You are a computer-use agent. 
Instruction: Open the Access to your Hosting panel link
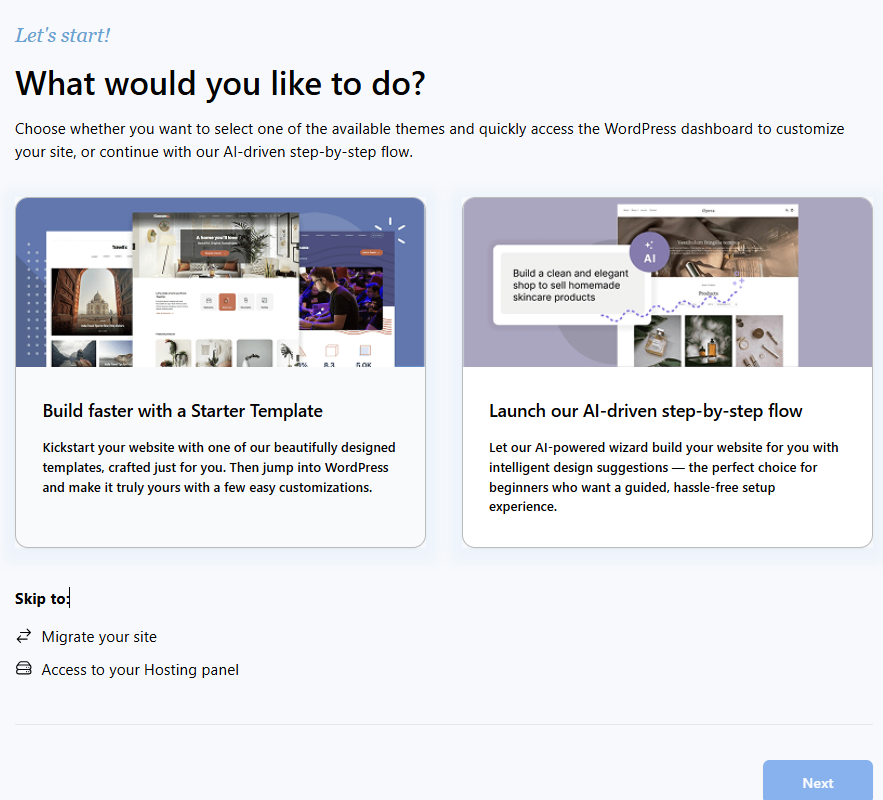(x=139, y=669)
